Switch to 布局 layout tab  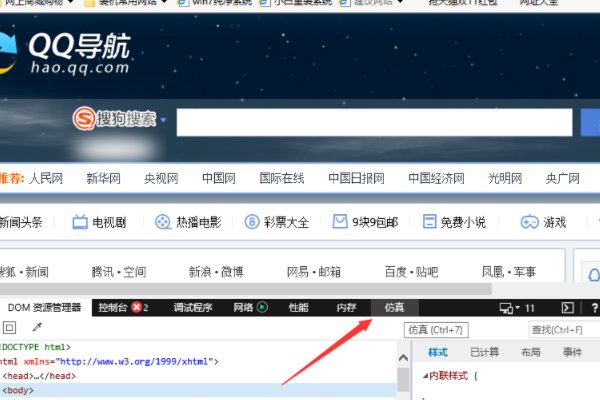531,353
